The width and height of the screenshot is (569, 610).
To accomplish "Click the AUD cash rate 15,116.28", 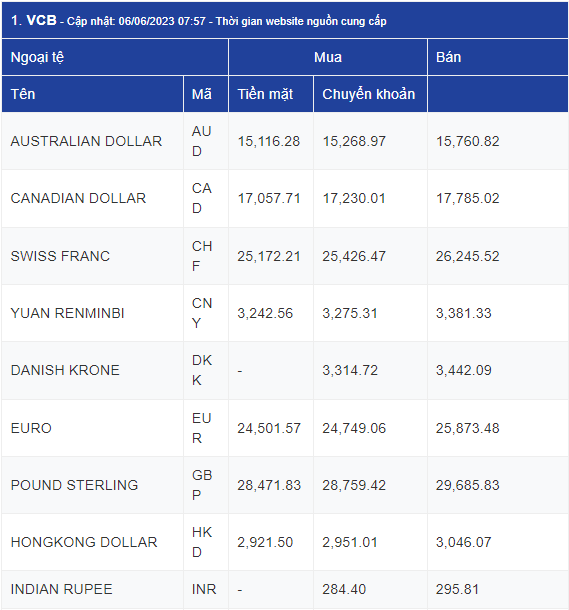I will click(269, 141).
